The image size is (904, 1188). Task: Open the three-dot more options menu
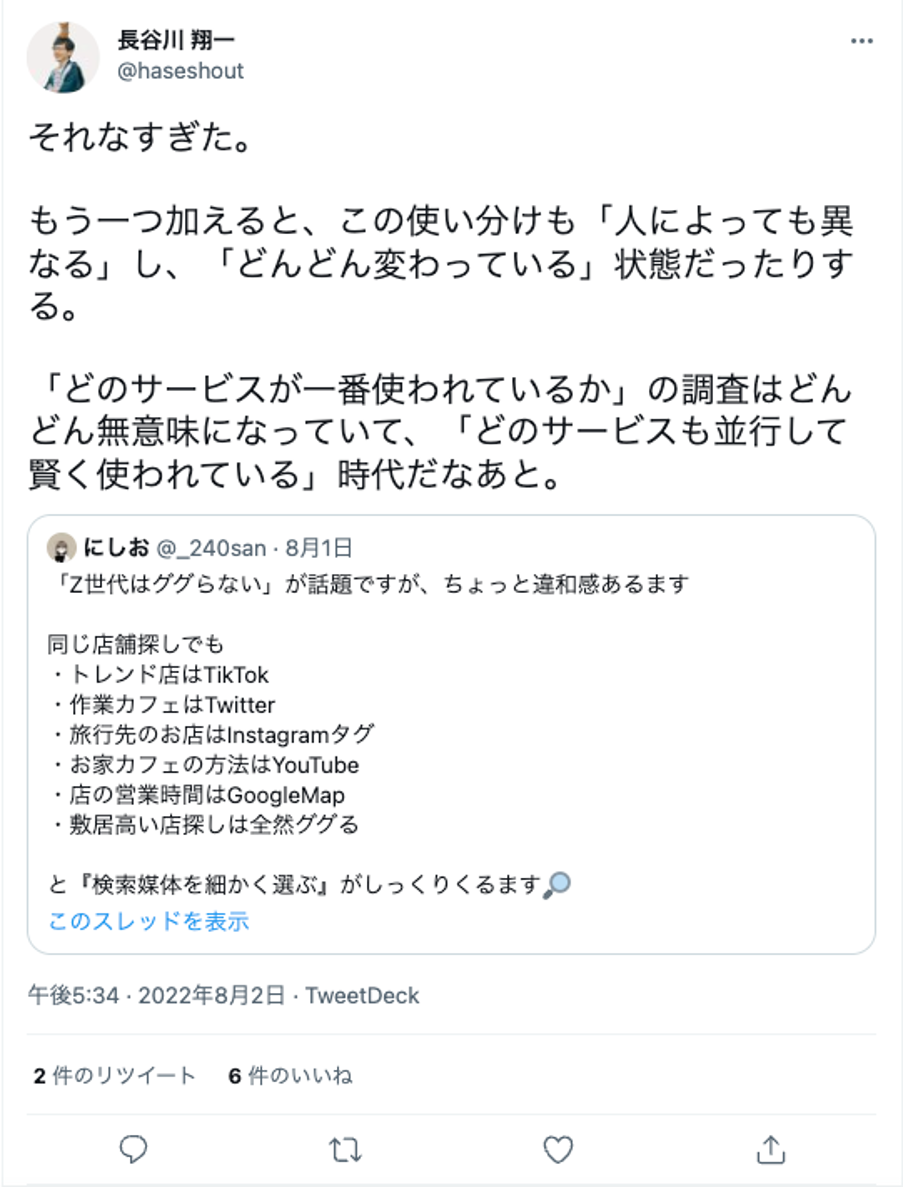tap(861, 42)
